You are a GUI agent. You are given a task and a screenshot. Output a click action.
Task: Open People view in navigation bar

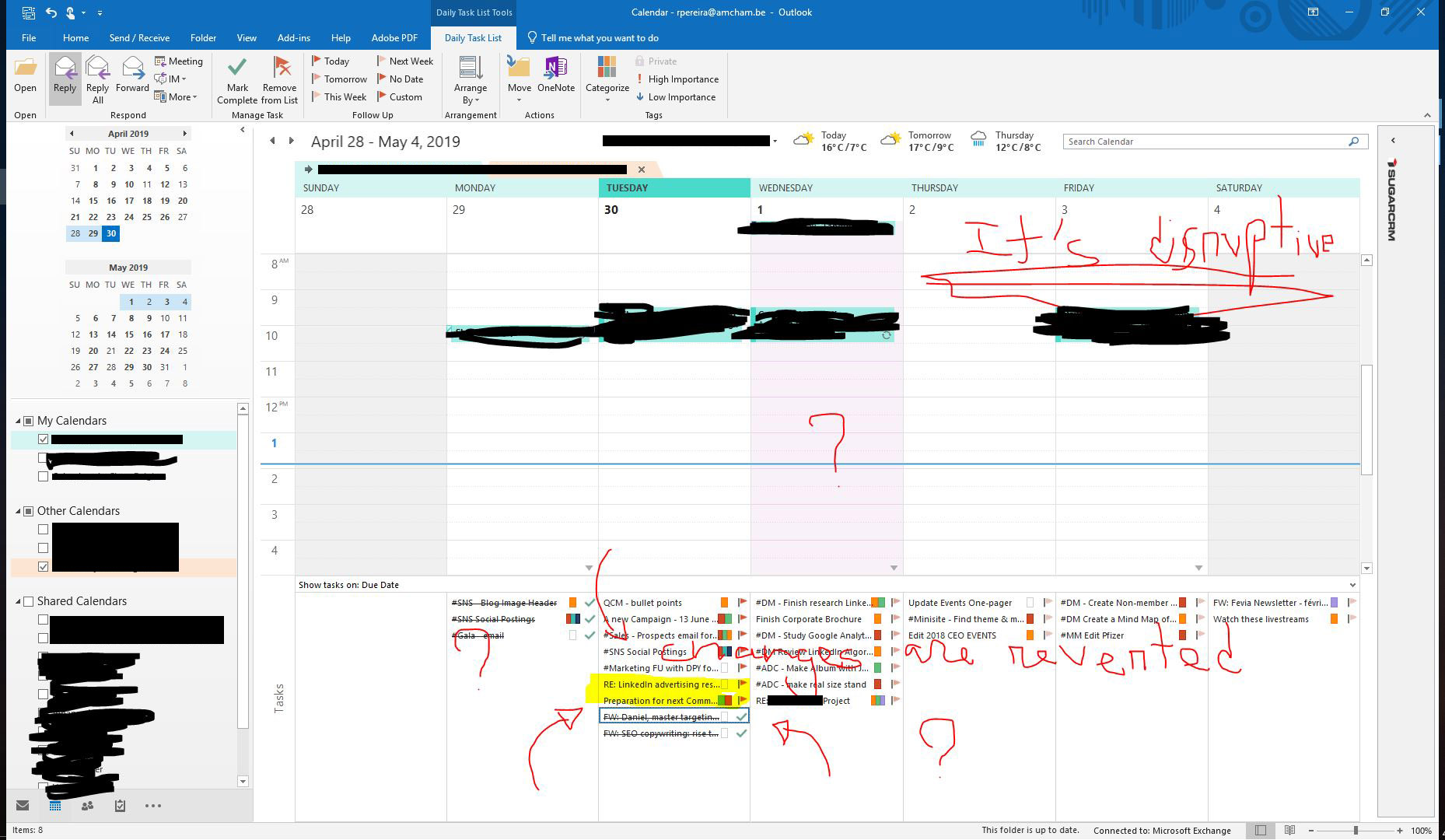[87, 806]
